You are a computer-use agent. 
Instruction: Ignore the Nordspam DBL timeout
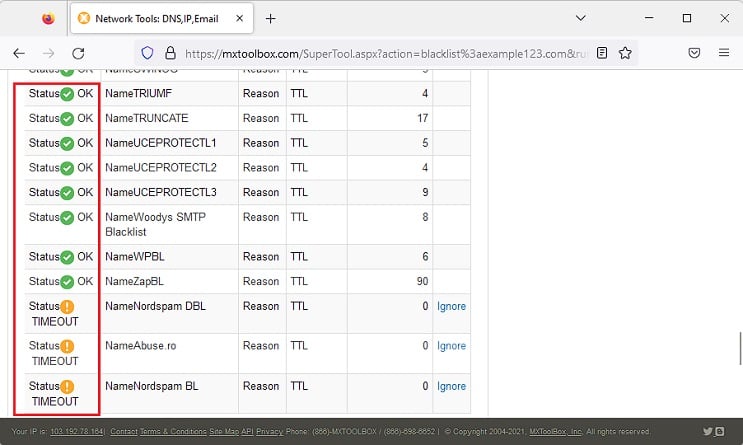451,306
